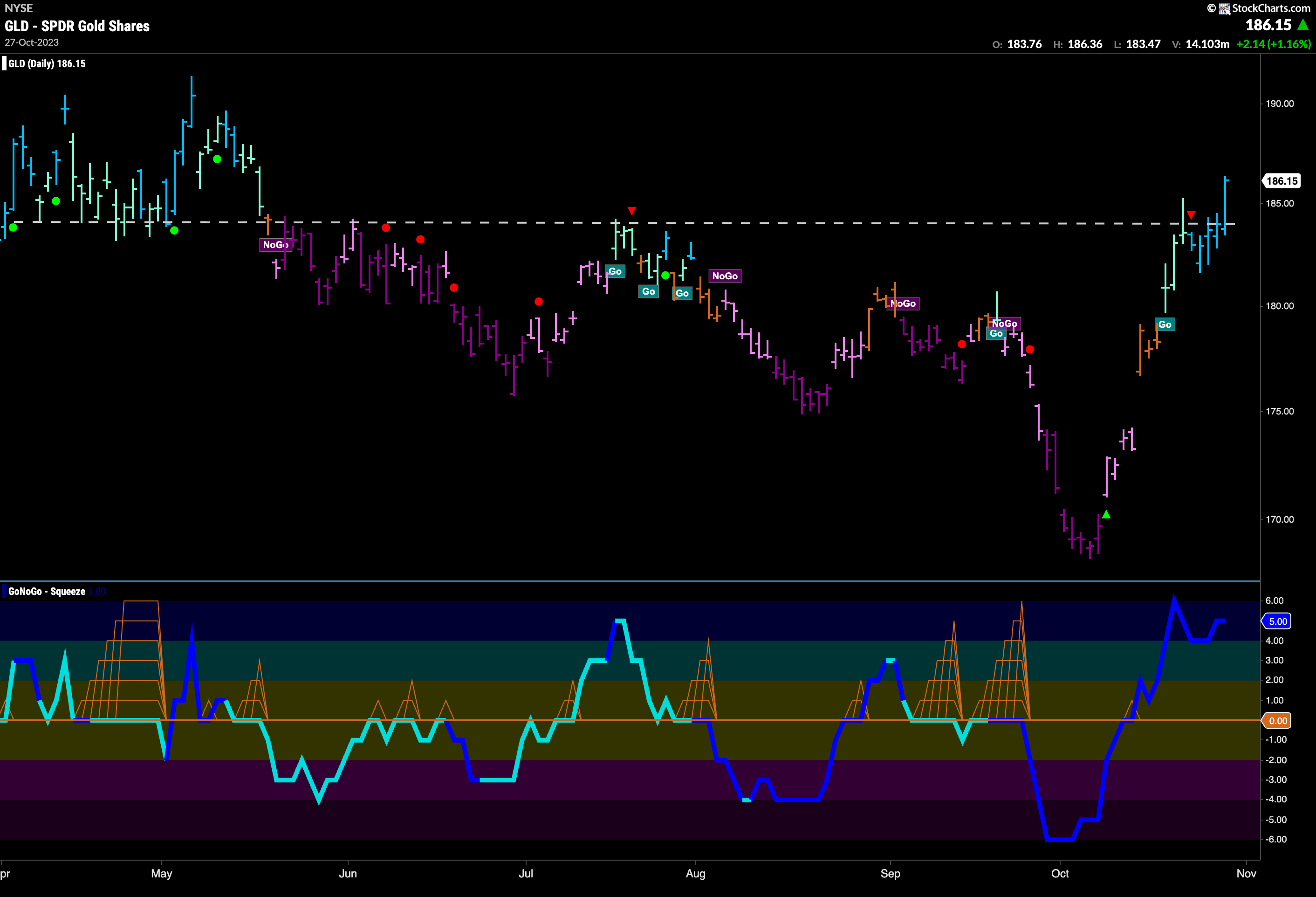Click the NoGo label in early September
This screenshot has height=897, width=1316.
903,304
